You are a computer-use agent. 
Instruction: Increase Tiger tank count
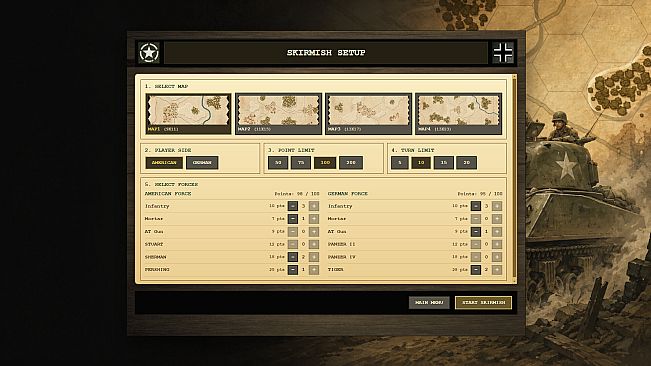click(x=497, y=270)
